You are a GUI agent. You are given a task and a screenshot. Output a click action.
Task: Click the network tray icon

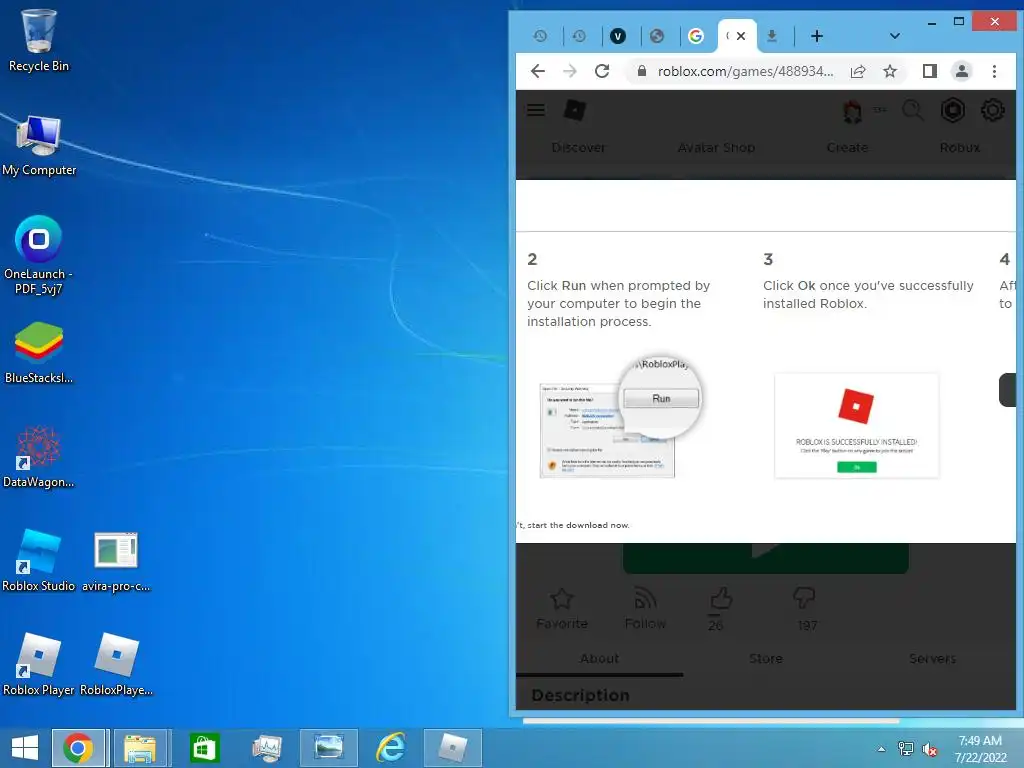tap(905, 749)
